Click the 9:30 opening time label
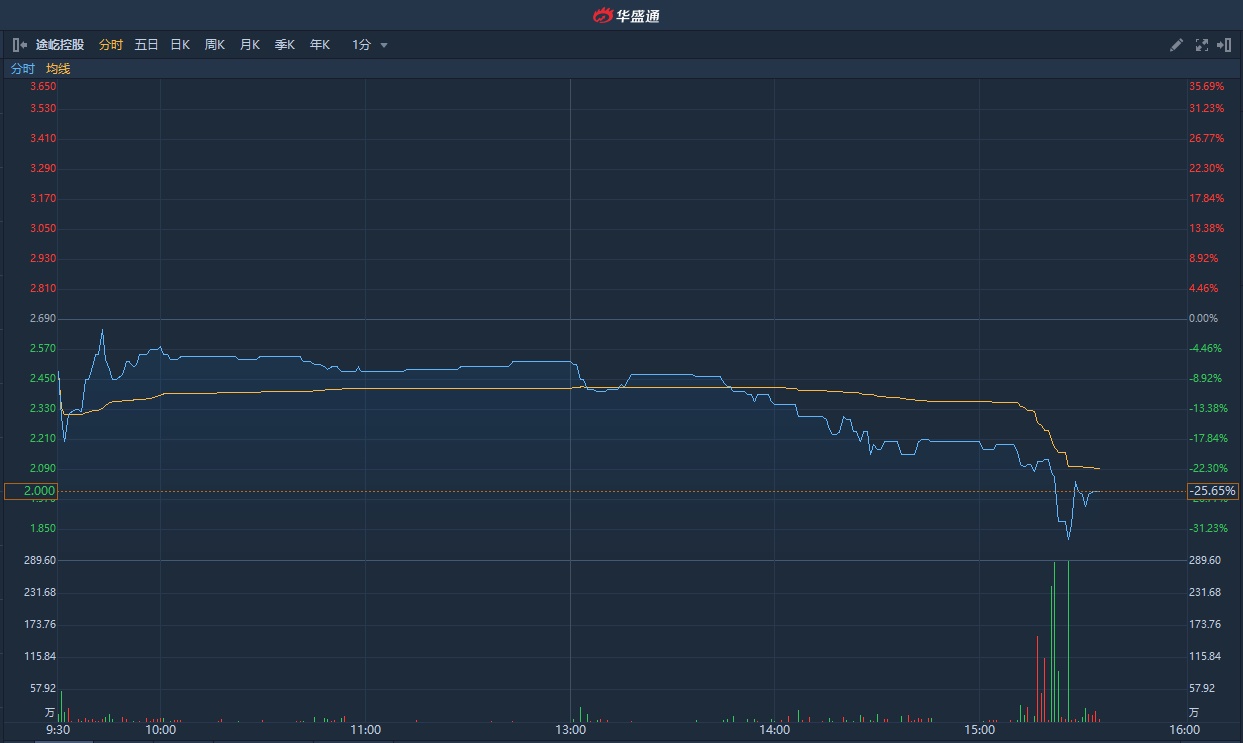This screenshot has height=743, width=1243. pyautogui.click(x=58, y=730)
